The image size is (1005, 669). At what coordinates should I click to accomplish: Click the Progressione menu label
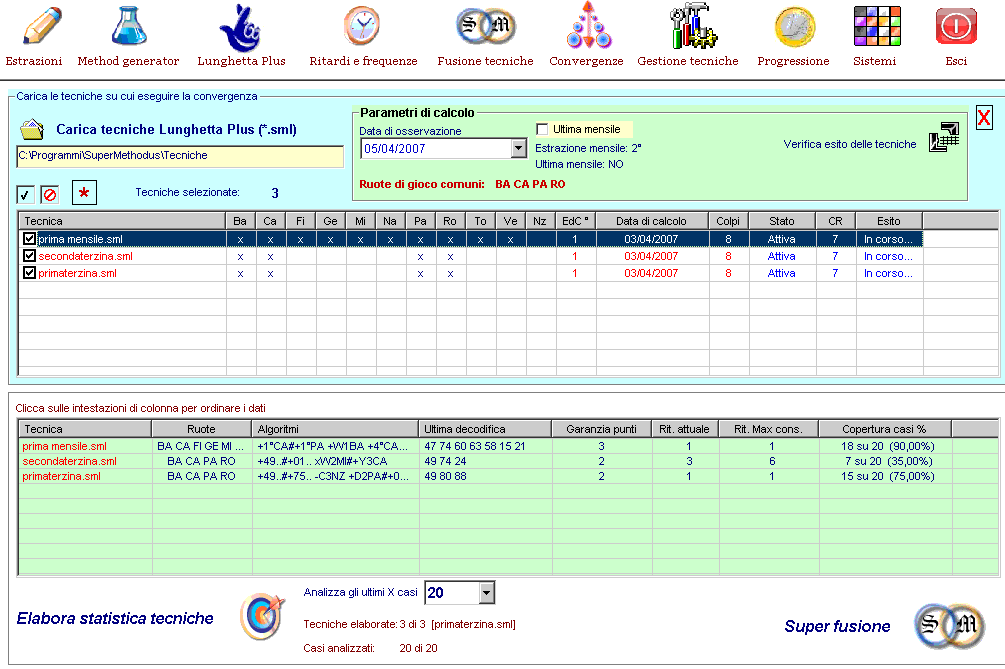click(x=793, y=61)
